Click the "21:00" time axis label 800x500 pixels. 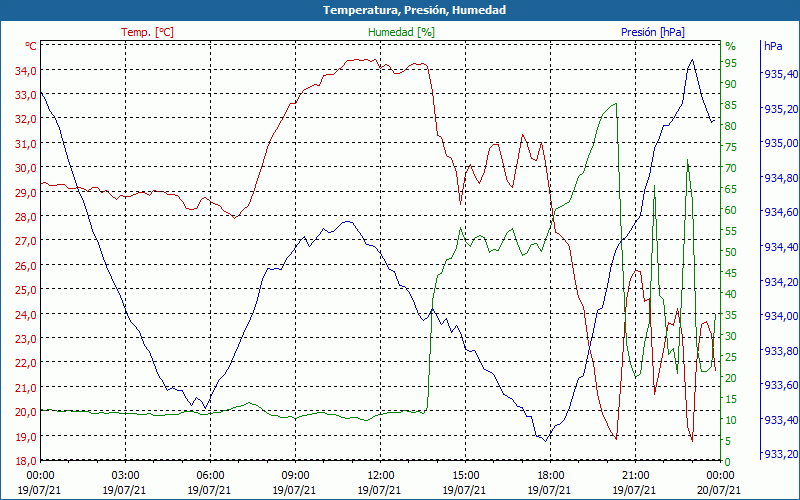635,475
